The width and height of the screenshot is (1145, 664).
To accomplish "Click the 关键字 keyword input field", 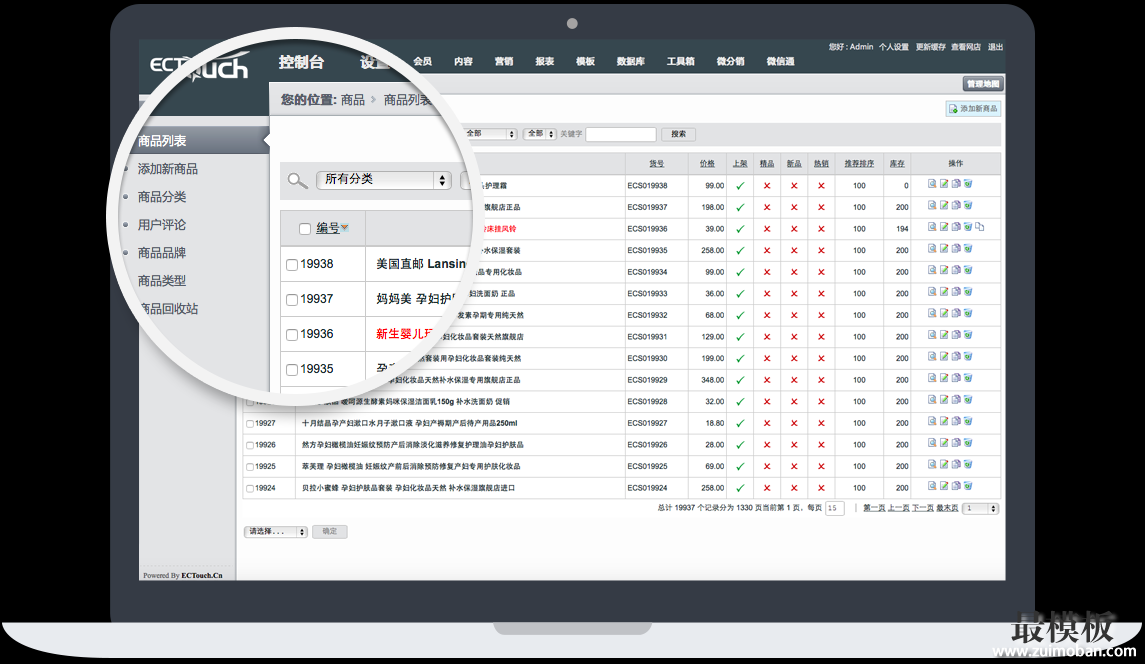I will tap(620, 134).
